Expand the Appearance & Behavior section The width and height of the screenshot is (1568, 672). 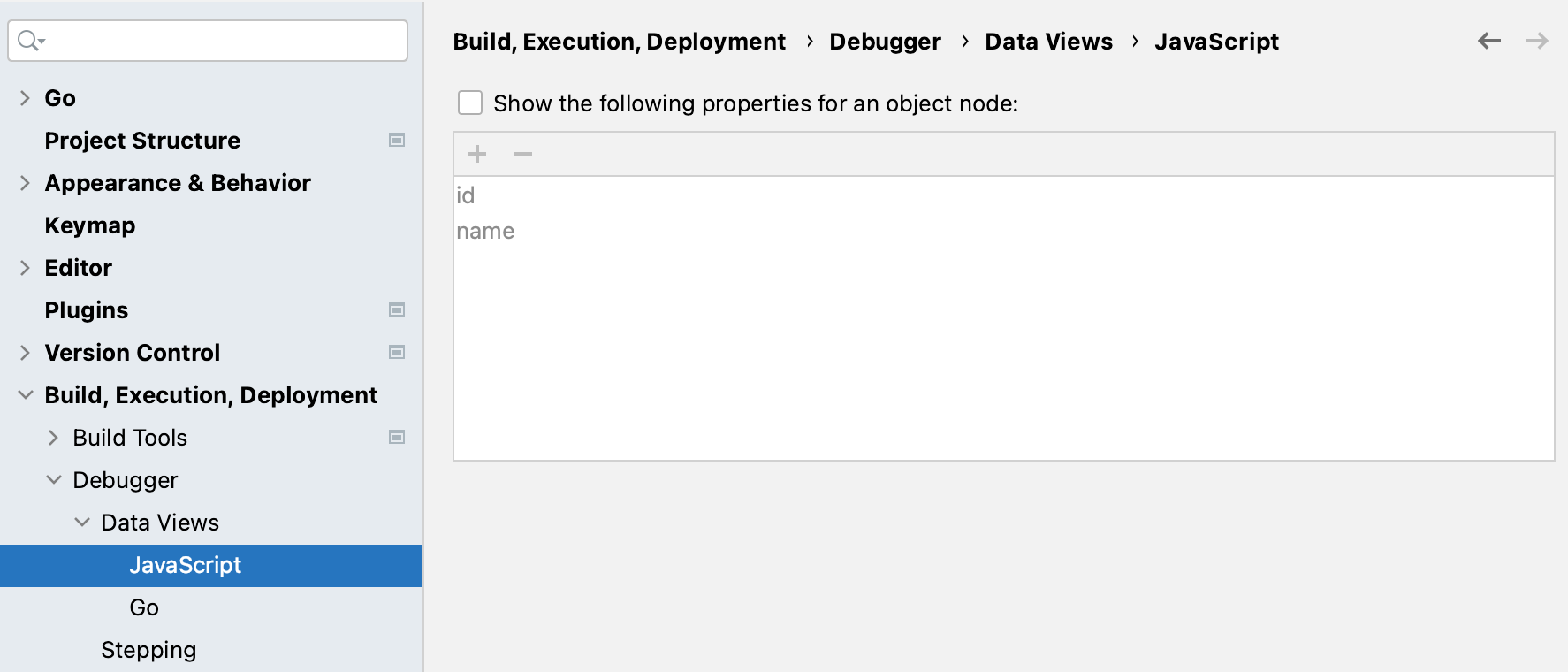[x=25, y=183]
